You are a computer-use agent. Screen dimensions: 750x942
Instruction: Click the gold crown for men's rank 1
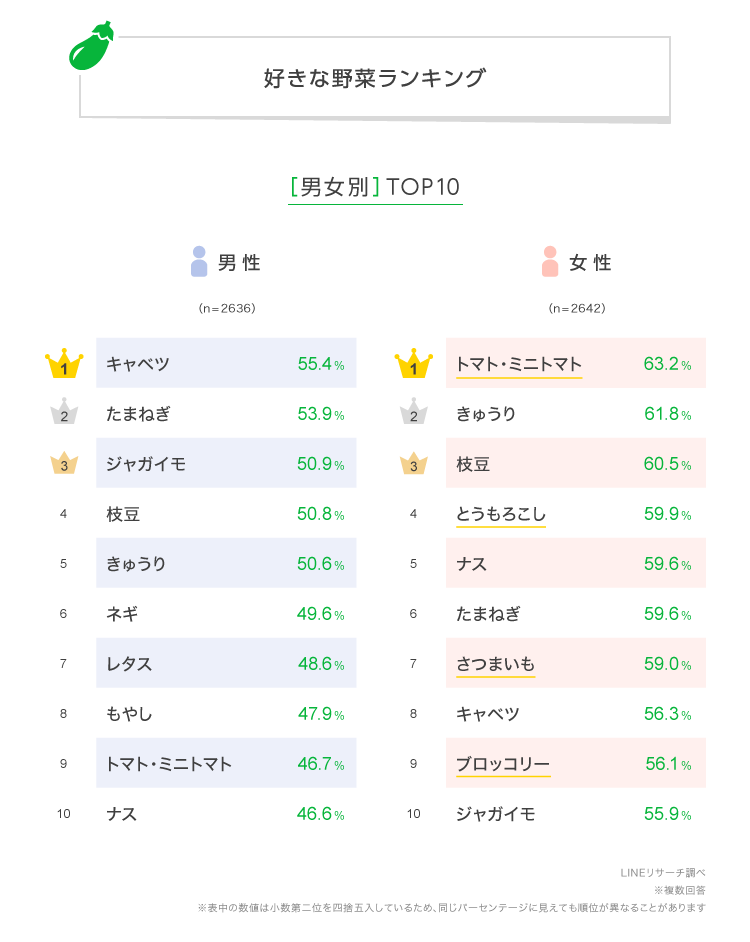[64, 365]
